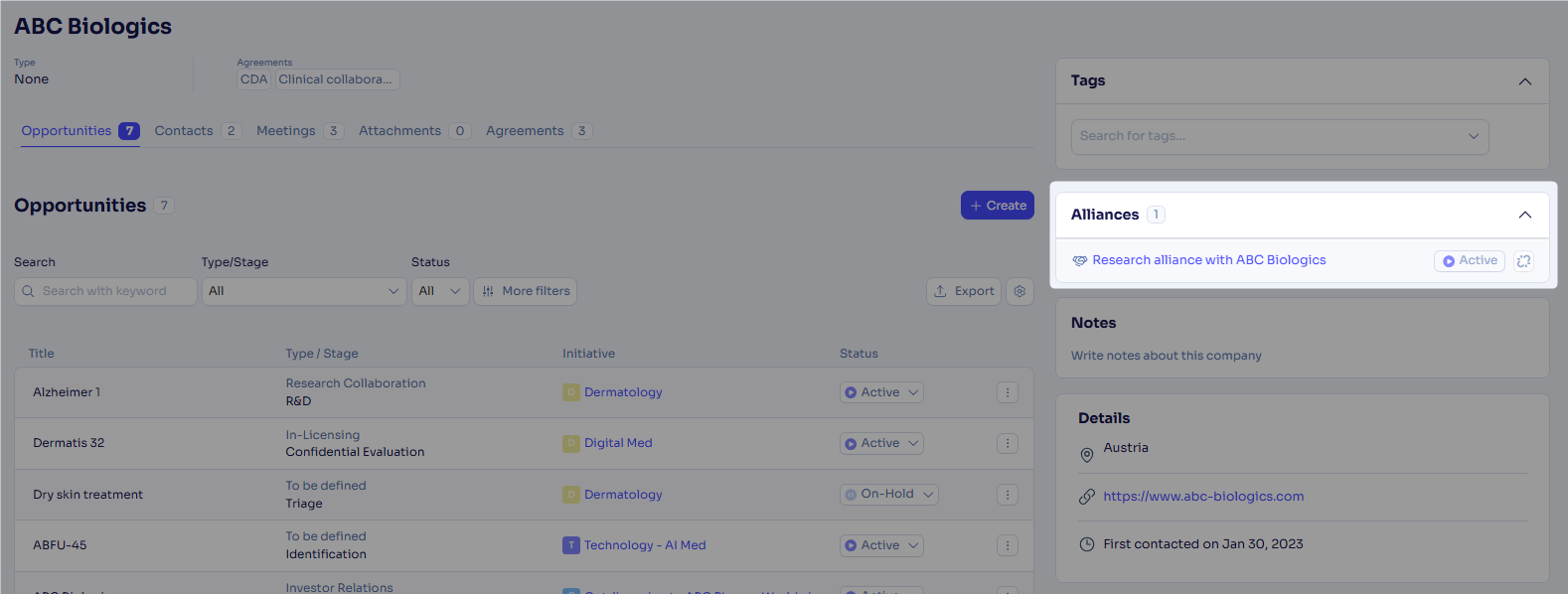Open the Dermatis 32 opportunity
1568x594 pixels.
coord(69,443)
